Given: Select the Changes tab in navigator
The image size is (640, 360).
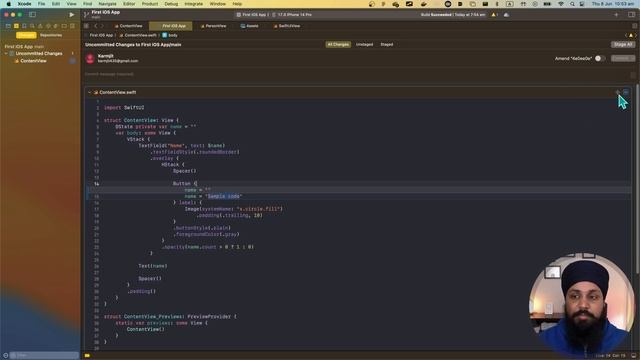Looking at the screenshot, I should pos(26,35).
